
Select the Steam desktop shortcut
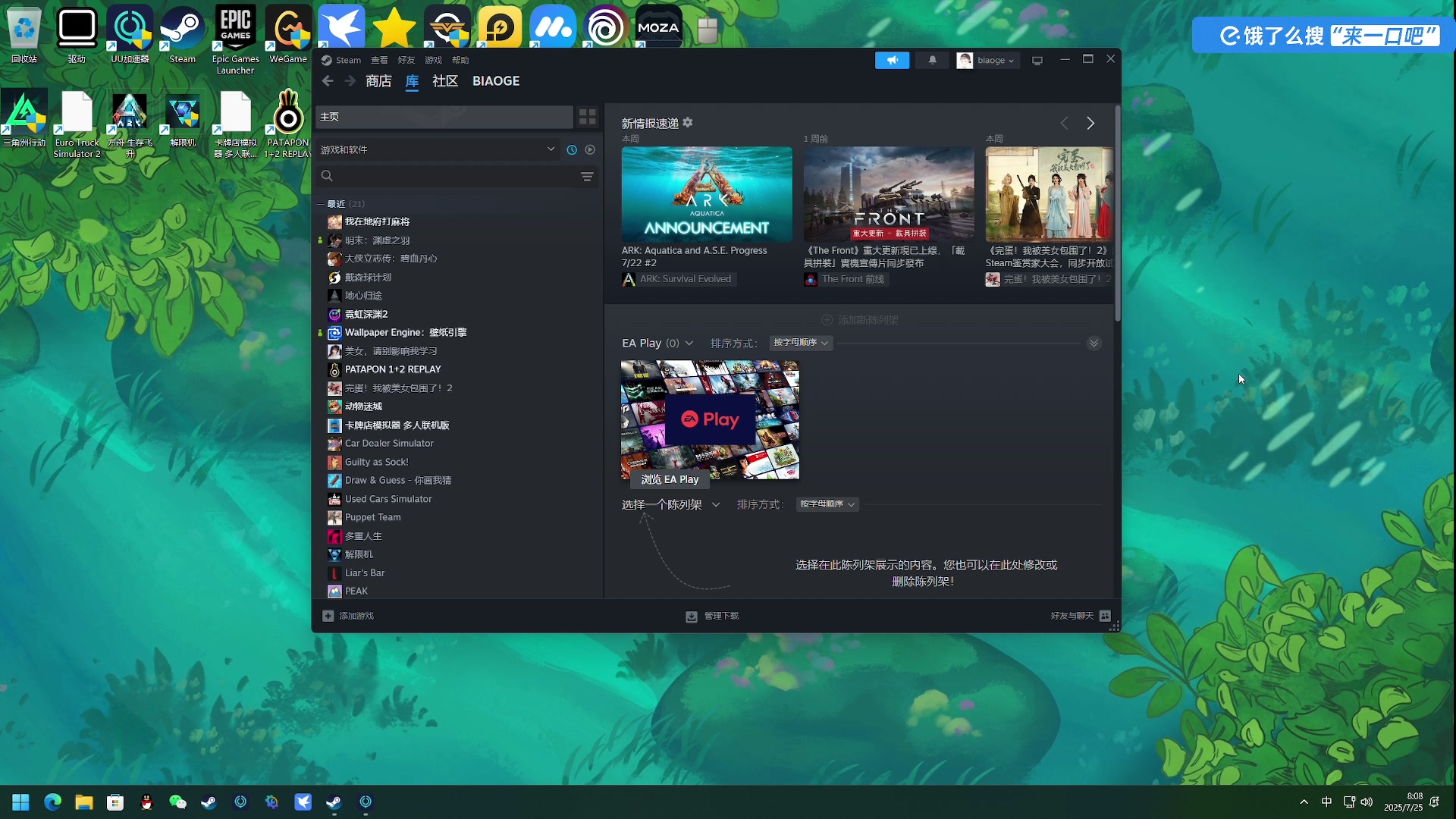[182, 35]
